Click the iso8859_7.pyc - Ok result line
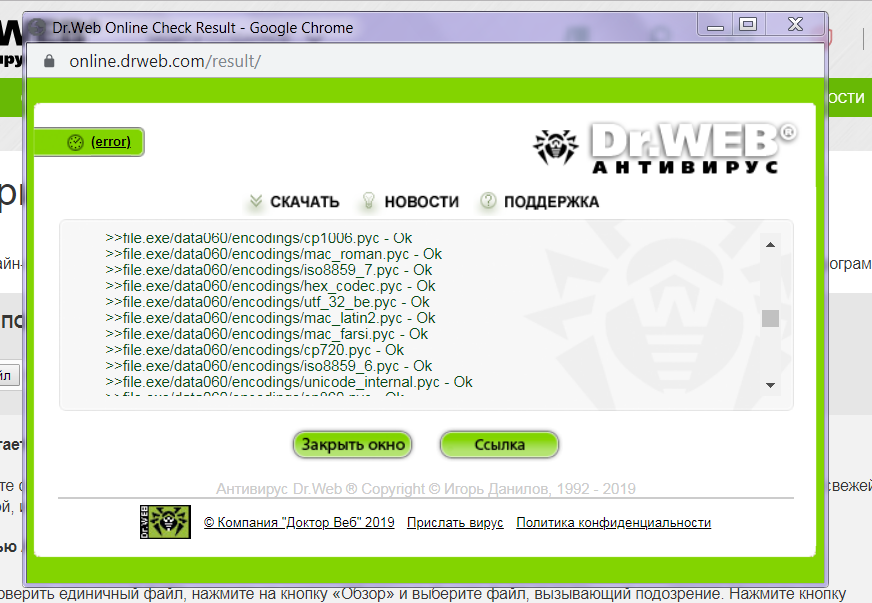The height and width of the screenshot is (603, 872). pyautogui.click(x=269, y=270)
